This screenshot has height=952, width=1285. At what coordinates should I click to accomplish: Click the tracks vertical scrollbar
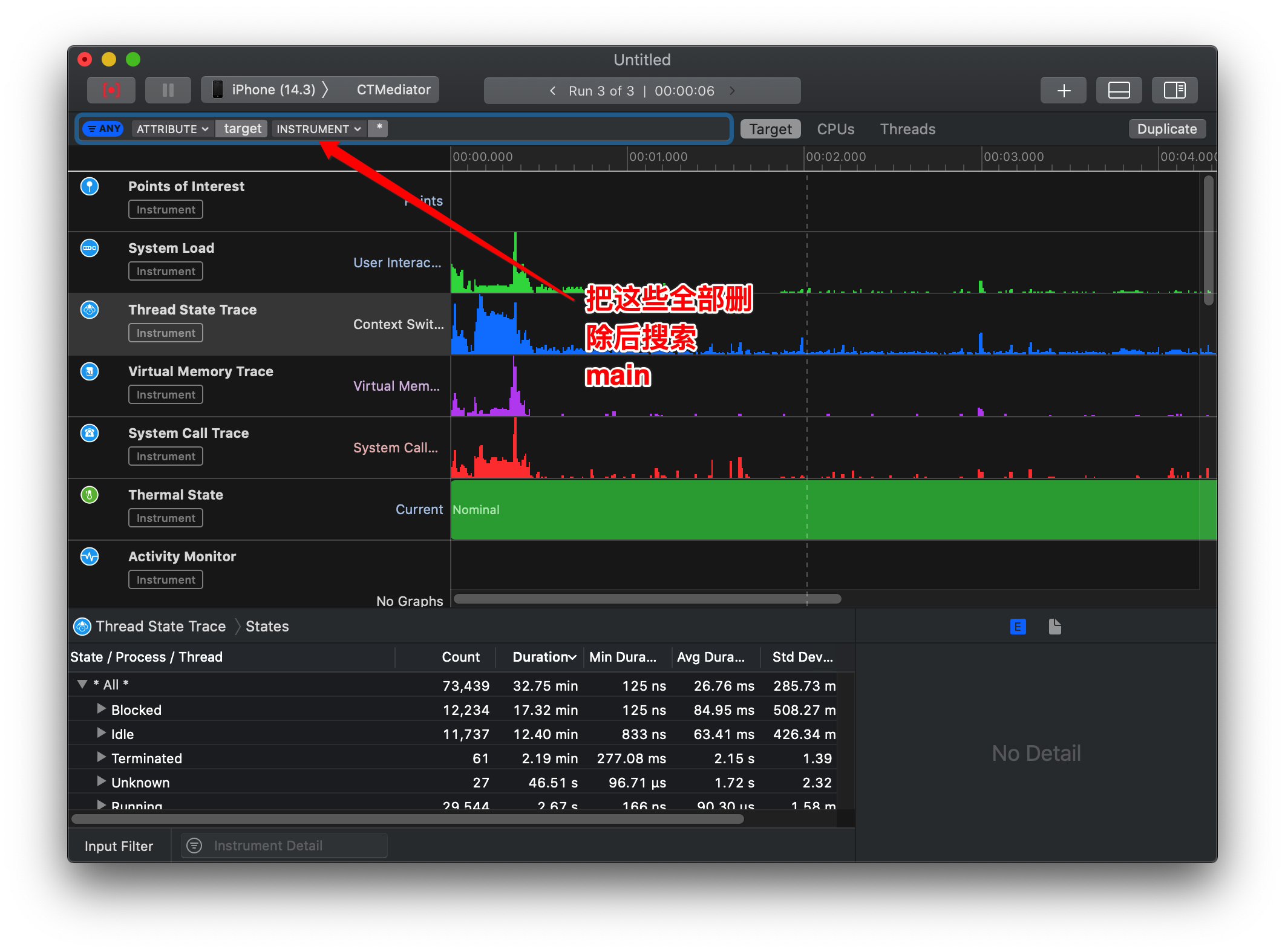tap(1208, 240)
